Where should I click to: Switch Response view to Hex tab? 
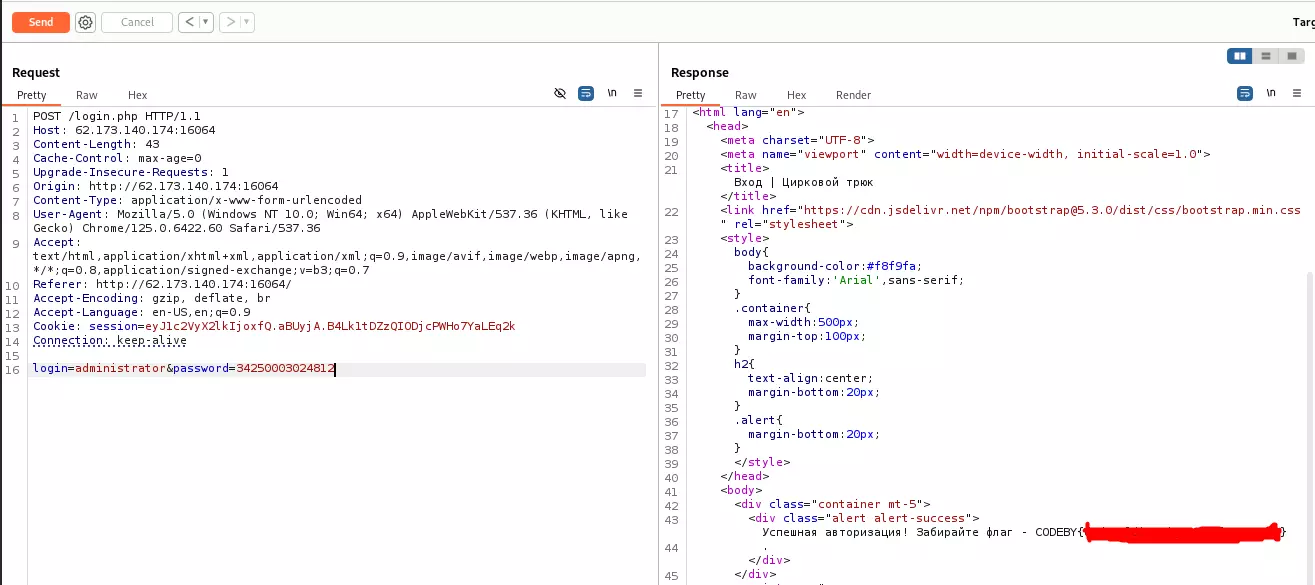click(797, 95)
